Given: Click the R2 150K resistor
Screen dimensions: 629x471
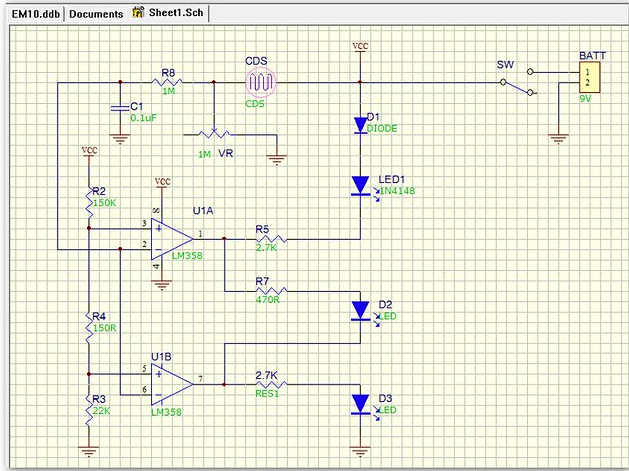Looking at the screenshot, I should pos(89,200).
